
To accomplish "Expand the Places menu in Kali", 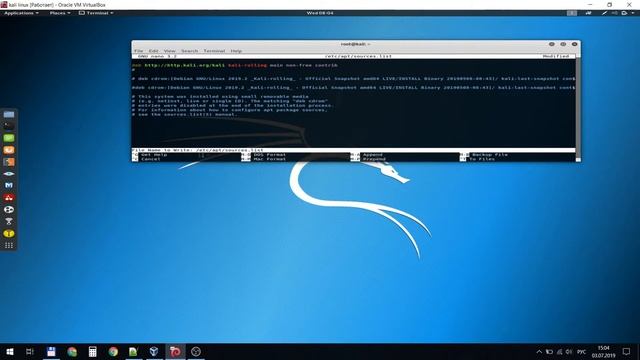I will pos(60,13).
